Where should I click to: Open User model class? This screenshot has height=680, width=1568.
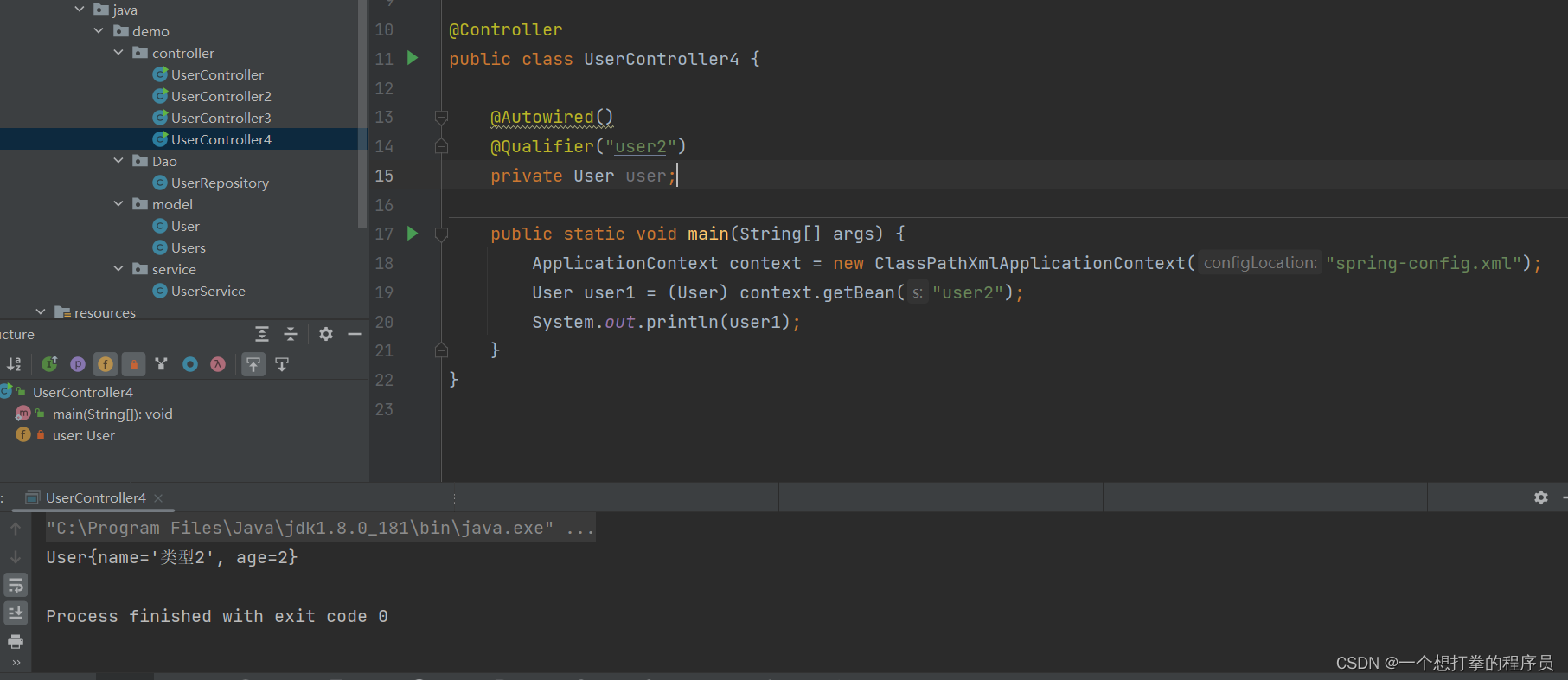(x=185, y=226)
